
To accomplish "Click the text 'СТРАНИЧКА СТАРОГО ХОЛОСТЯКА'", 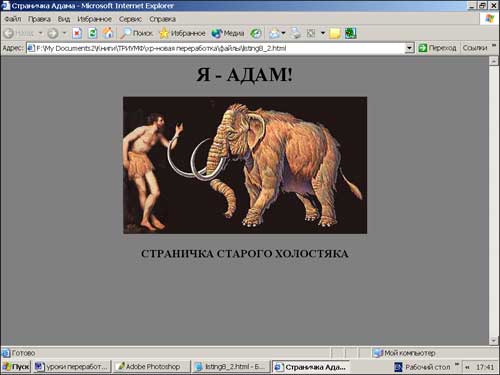I will (x=245, y=254).
